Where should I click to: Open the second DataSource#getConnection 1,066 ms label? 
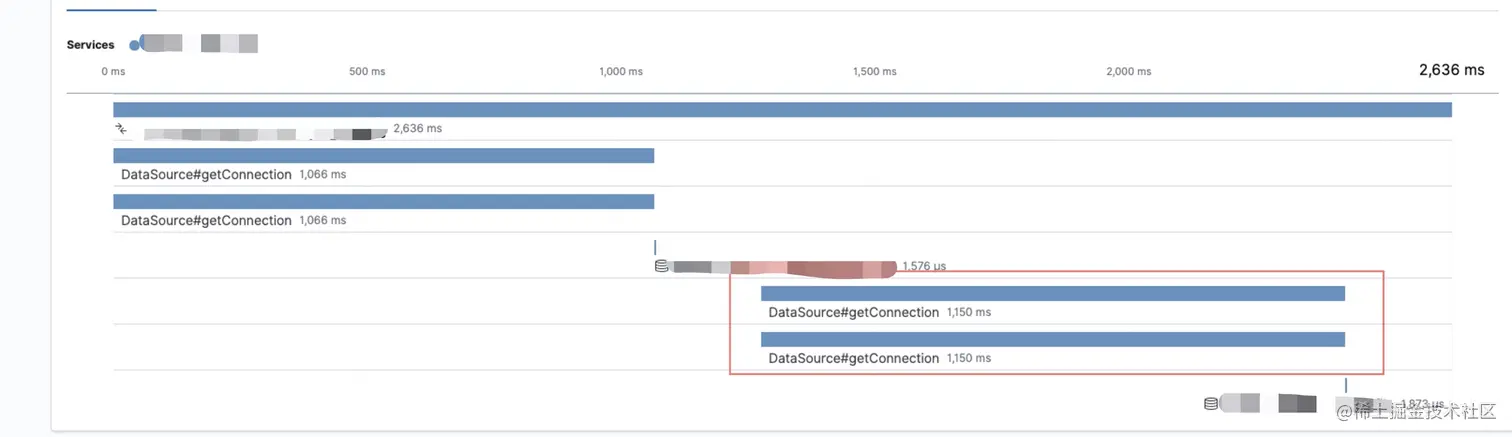tap(206, 221)
